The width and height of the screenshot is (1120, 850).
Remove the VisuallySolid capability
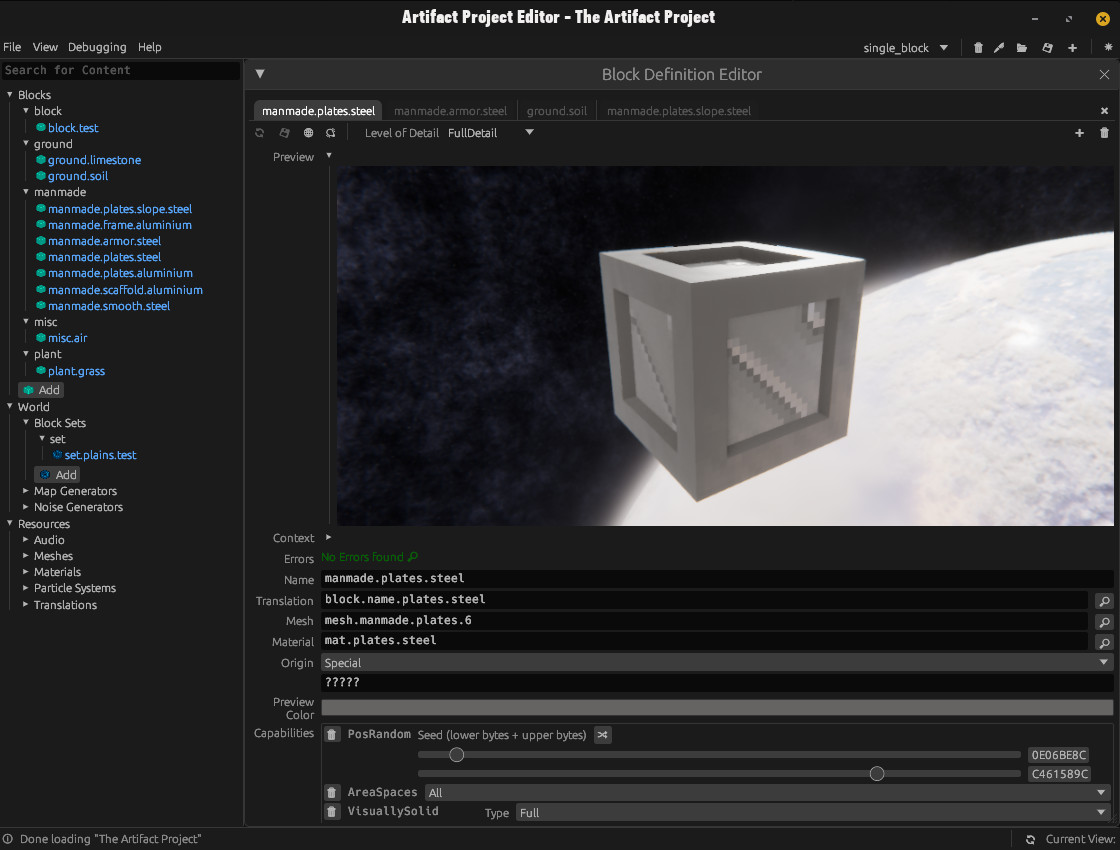[x=332, y=812]
